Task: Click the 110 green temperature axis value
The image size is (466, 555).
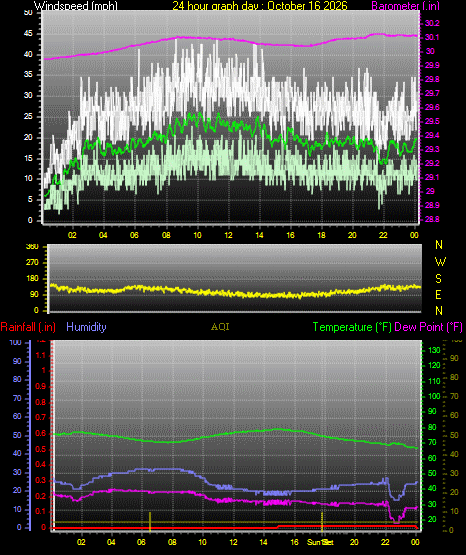Action: [x=434, y=382]
